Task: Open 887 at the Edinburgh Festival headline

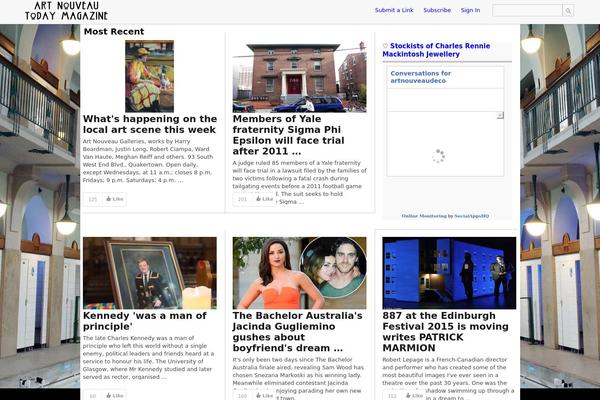Action: coord(445,332)
